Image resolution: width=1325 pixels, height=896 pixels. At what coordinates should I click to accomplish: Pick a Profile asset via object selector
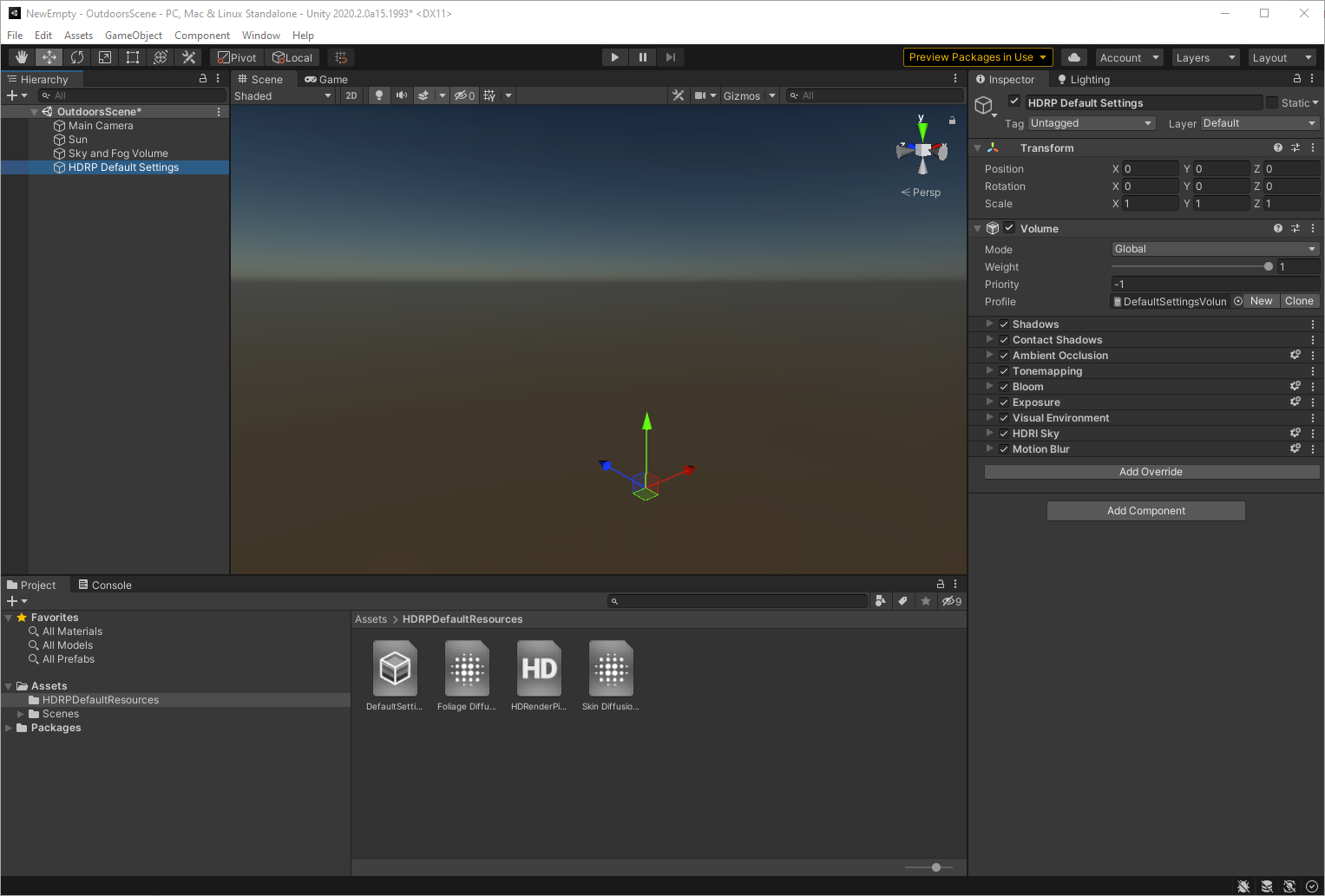[x=1238, y=301]
